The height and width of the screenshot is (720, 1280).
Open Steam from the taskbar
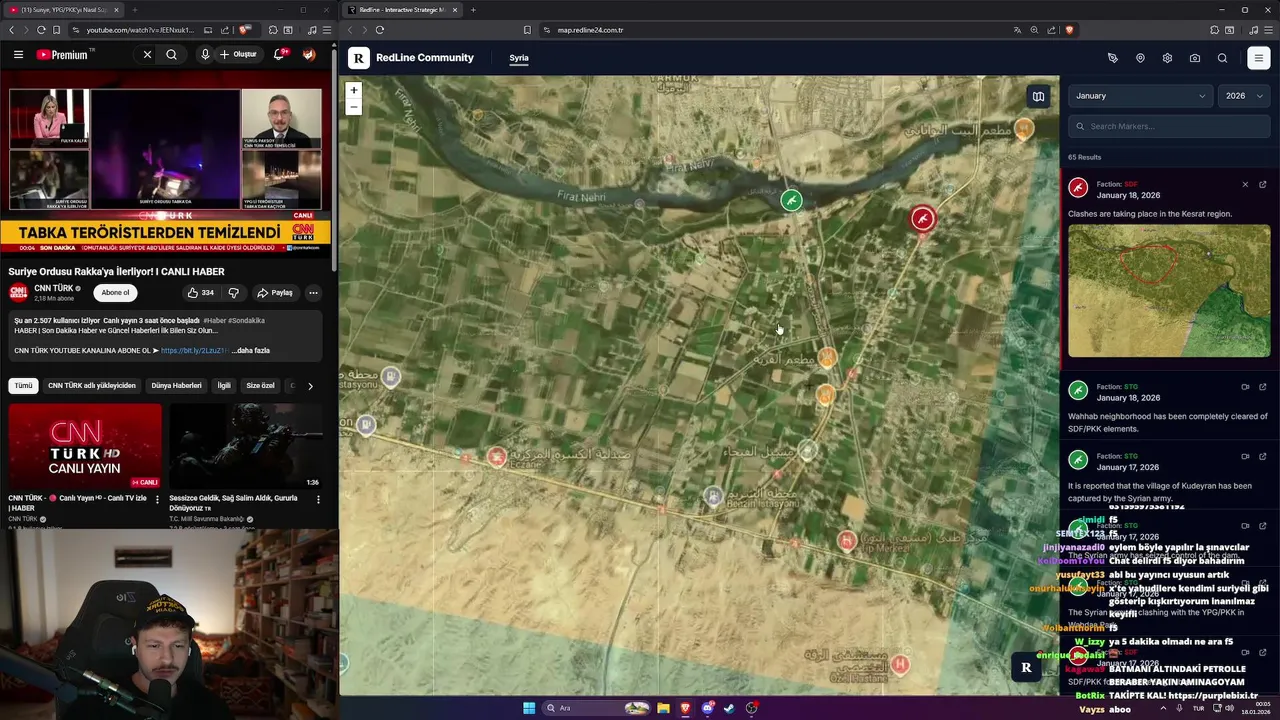coord(730,708)
